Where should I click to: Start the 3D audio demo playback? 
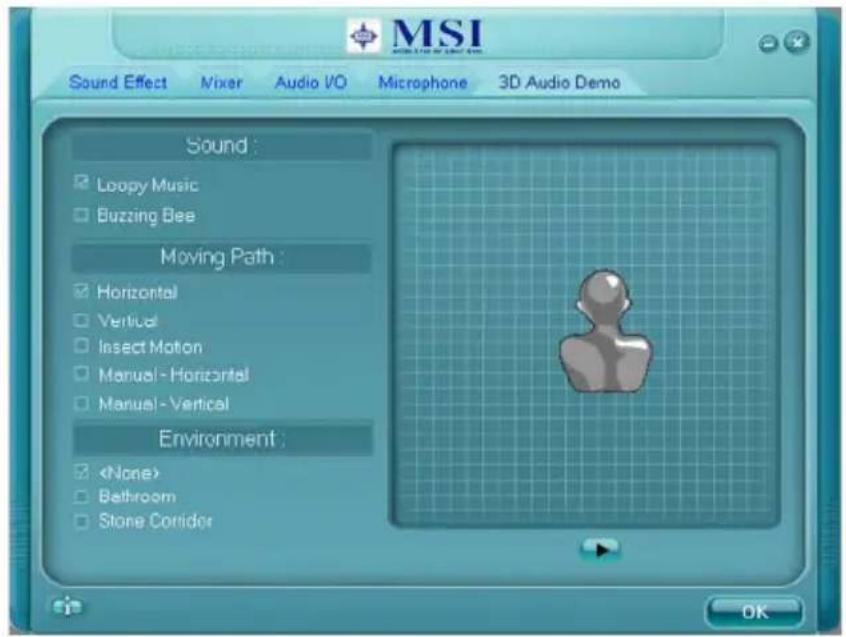pyautogui.click(x=600, y=550)
